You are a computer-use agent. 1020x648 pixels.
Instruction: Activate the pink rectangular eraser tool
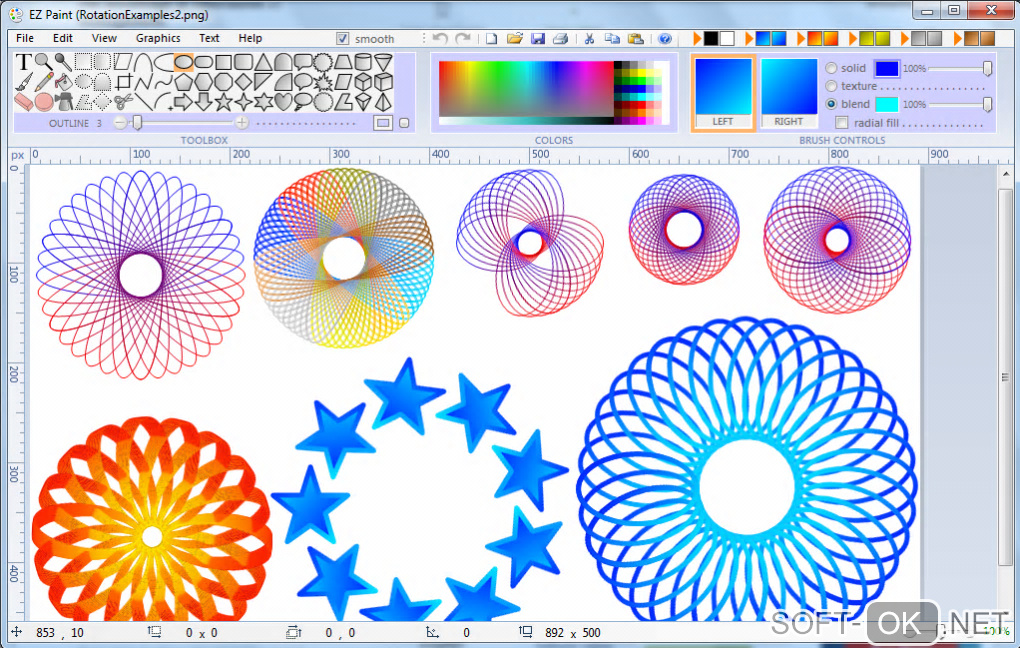pos(23,101)
